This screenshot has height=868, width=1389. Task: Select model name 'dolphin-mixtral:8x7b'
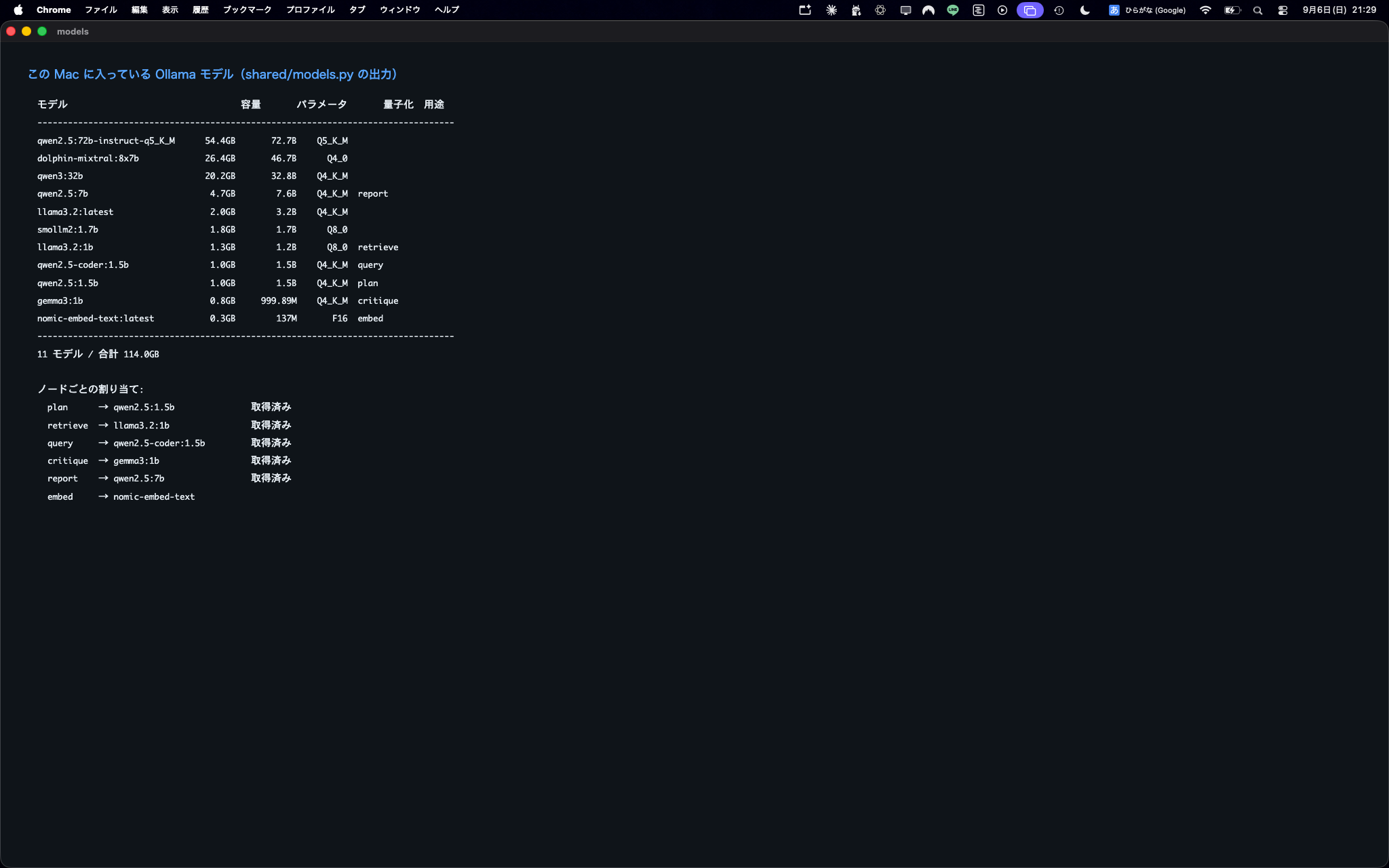point(88,159)
